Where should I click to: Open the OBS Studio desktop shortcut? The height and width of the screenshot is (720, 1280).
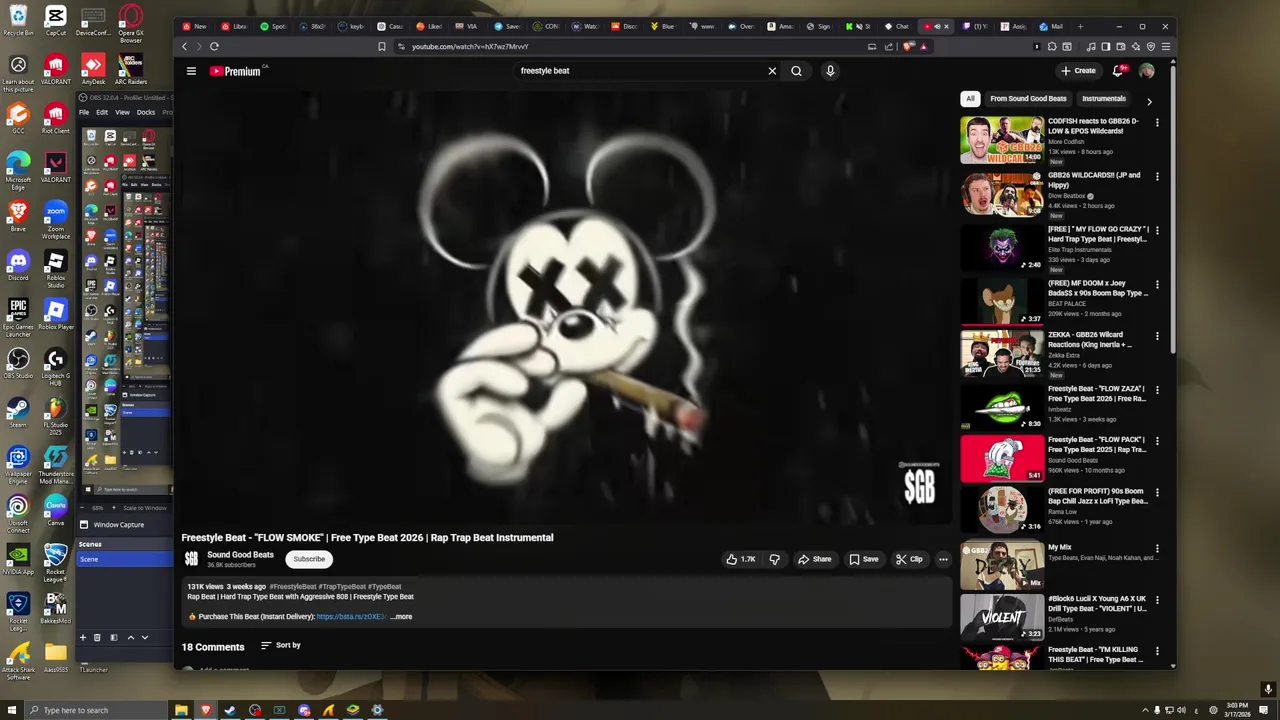click(18, 363)
